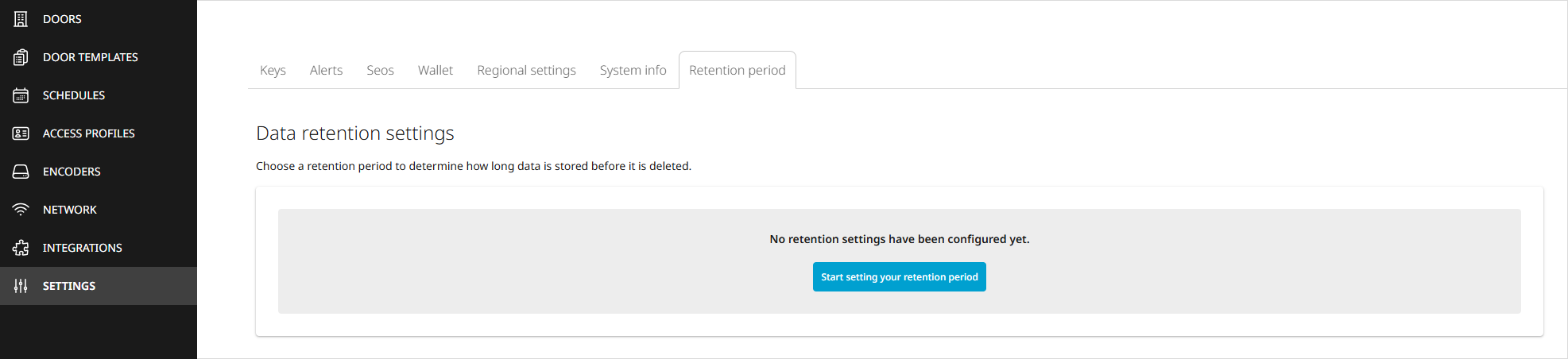The image size is (1568, 359).
Task: Click the Encoders device icon
Action: coord(21,172)
